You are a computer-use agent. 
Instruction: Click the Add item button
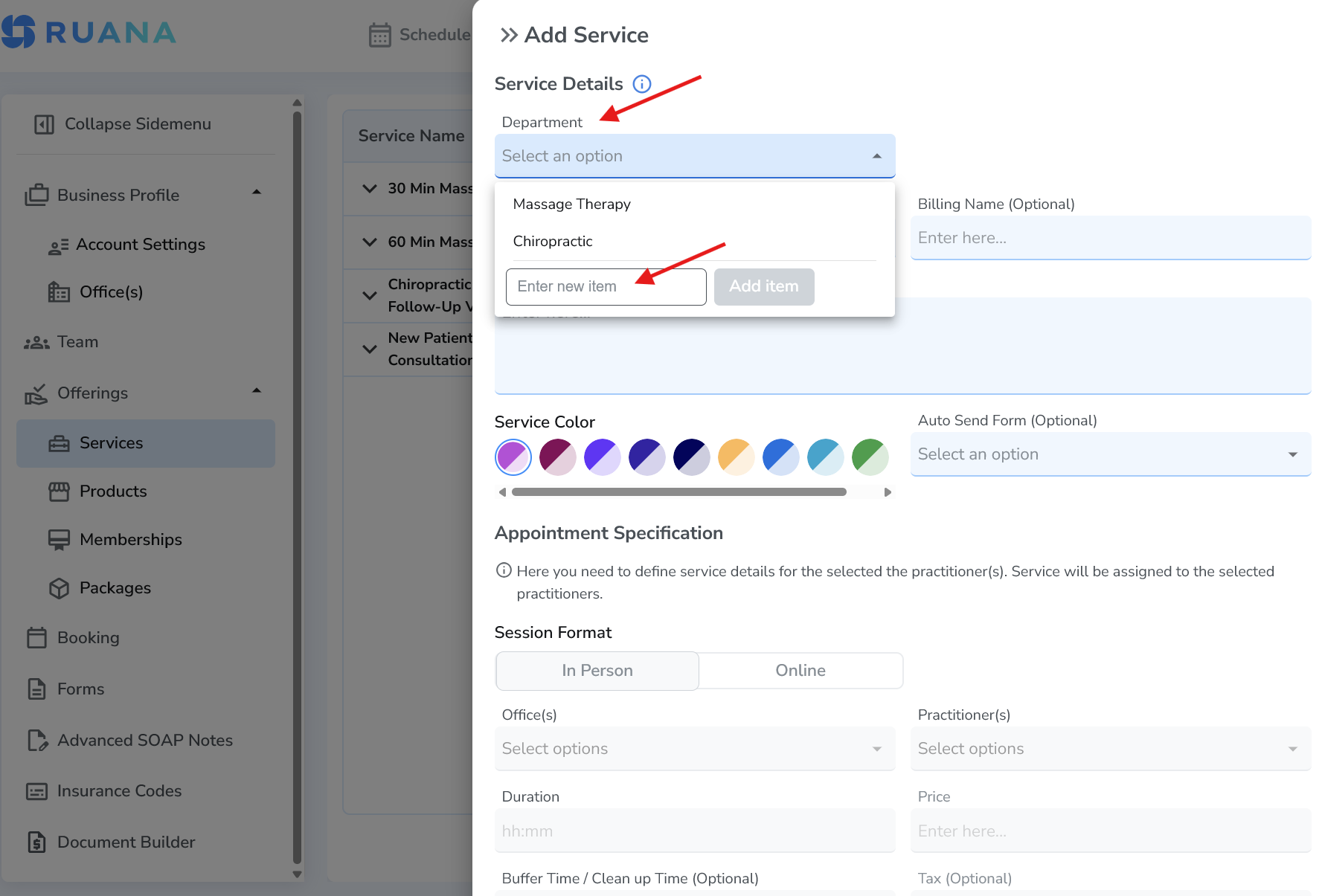763,286
